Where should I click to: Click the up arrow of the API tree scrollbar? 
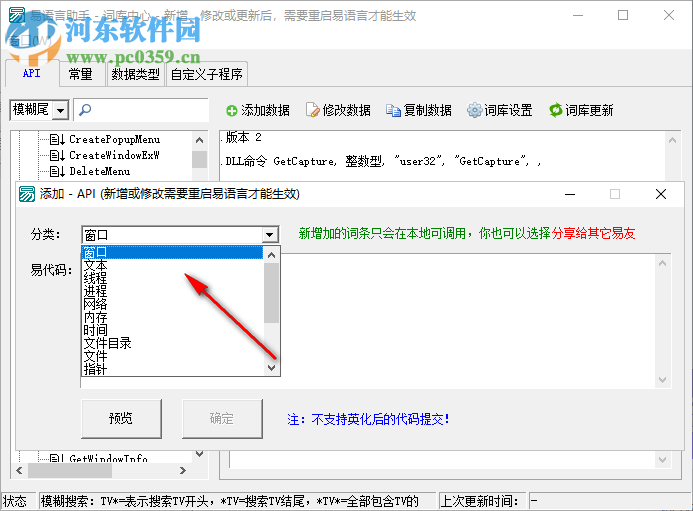pyautogui.click(x=199, y=140)
